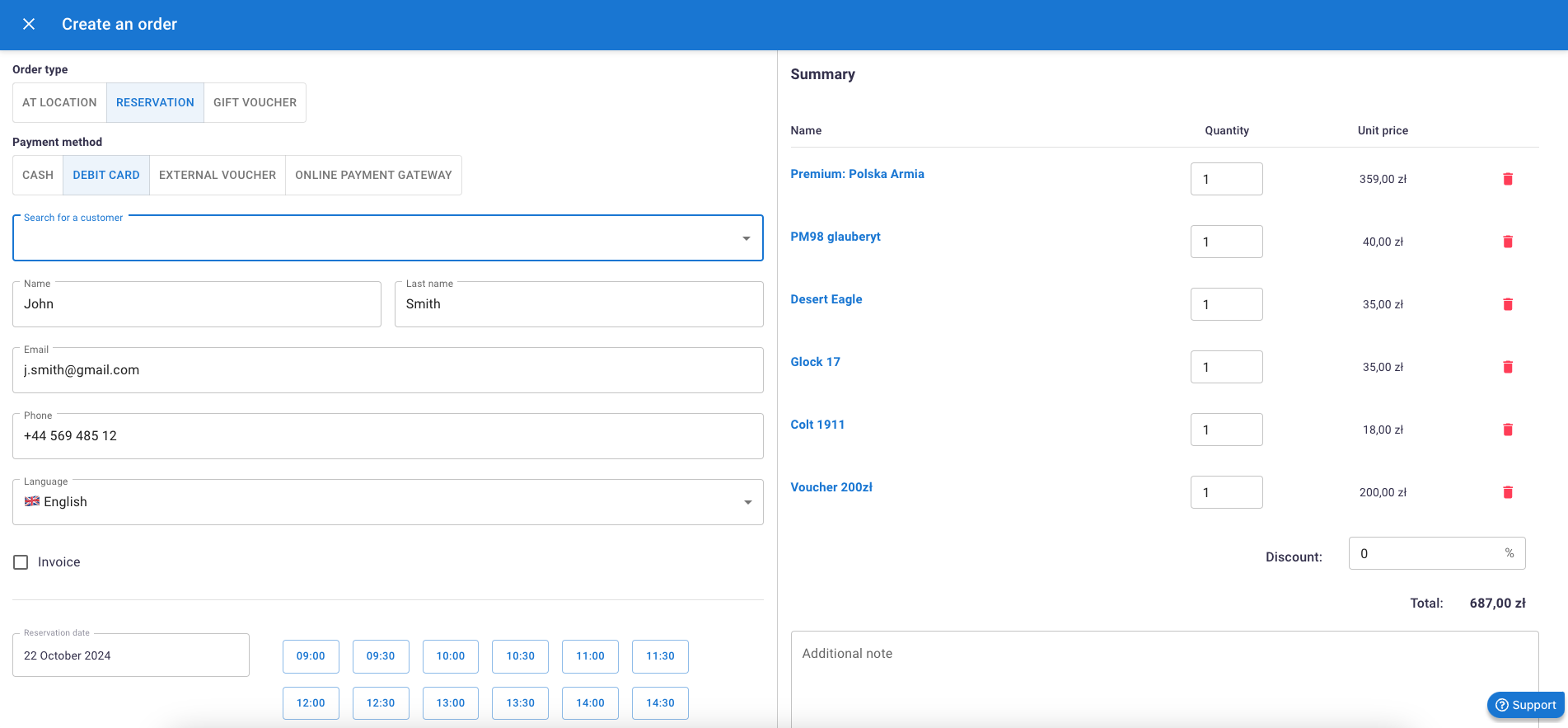Select Cash payment method
The width and height of the screenshot is (1568, 728).
click(38, 175)
